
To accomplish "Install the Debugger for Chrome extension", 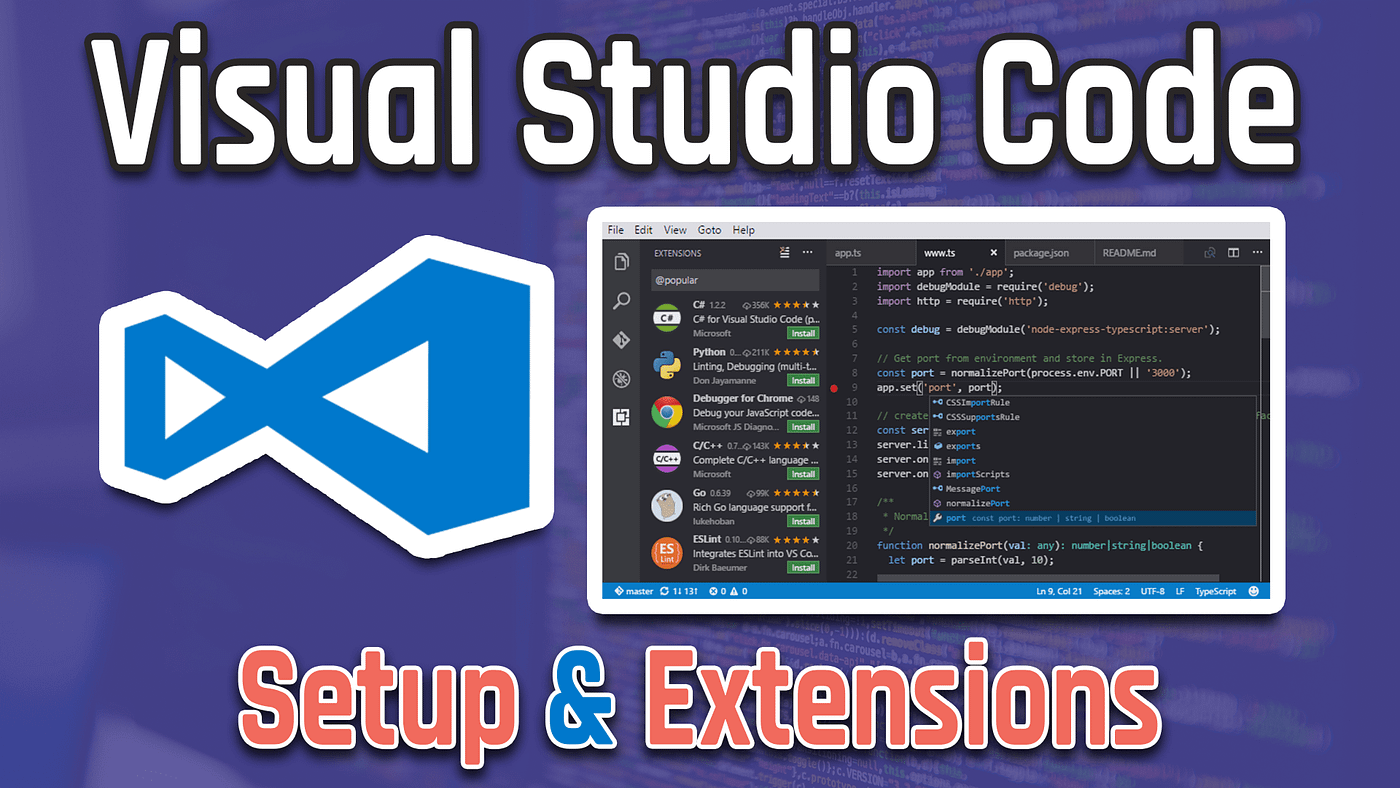I will pyautogui.click(x=803, y=427).
